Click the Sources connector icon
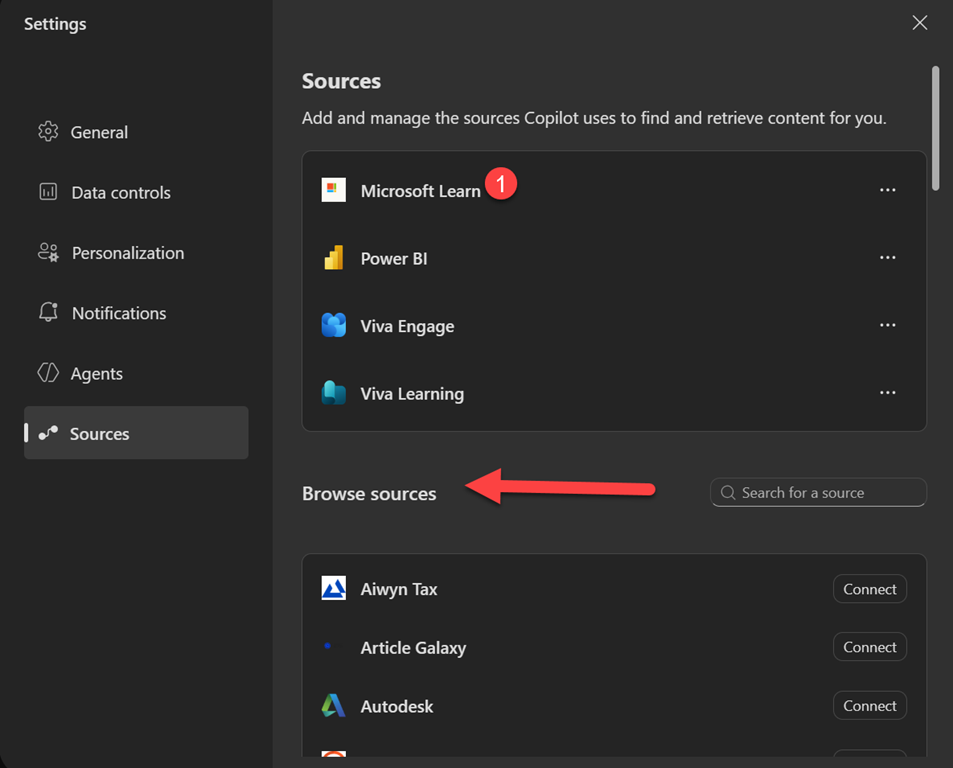Image resolution: width=953 pixels, height=768 pixels. pos(48,433)
